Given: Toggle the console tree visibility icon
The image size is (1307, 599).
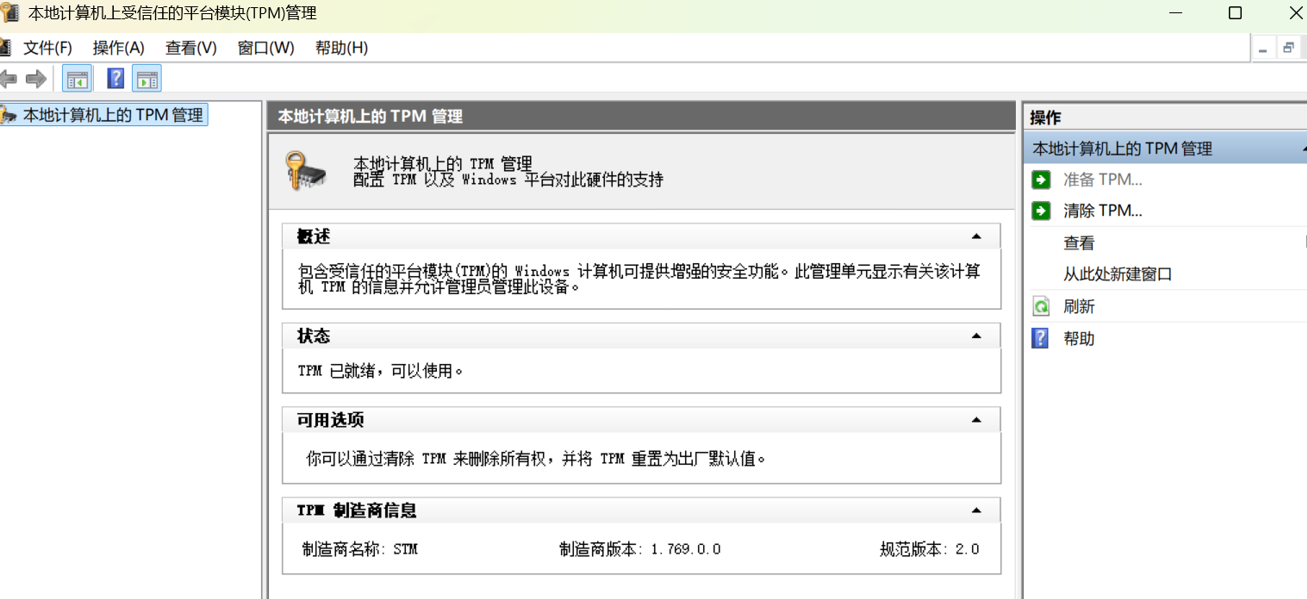Looking at the screenshot, I should click(77, 77).
